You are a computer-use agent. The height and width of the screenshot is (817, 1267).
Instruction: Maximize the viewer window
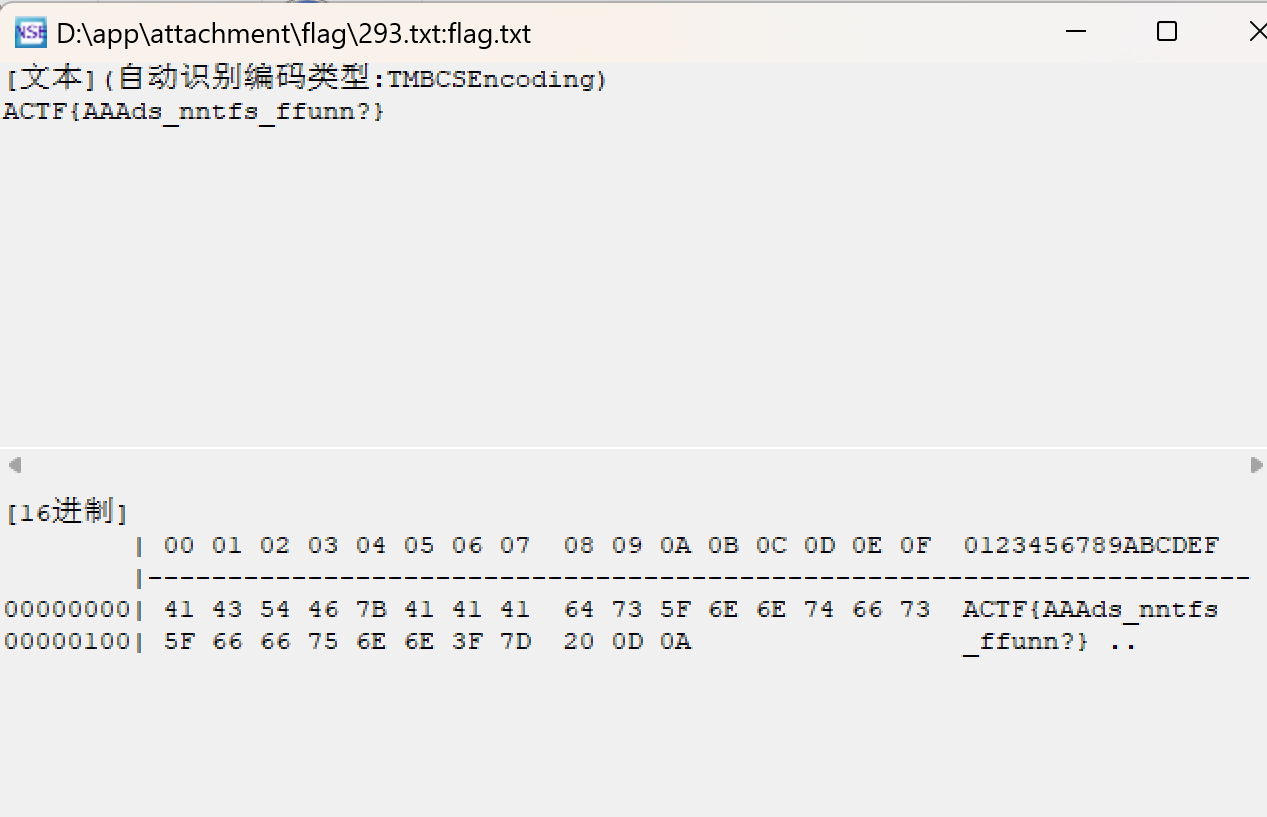[x=1166, y=32]
